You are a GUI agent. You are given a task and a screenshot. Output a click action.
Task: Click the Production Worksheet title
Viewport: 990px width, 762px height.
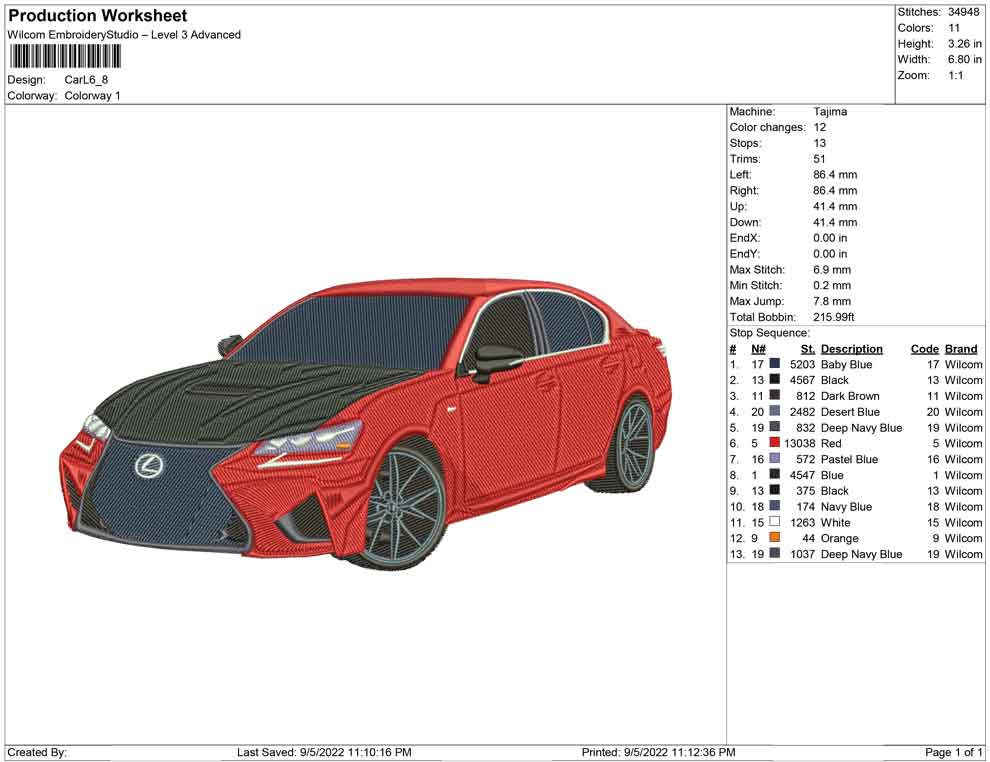(x=98, y=16)
